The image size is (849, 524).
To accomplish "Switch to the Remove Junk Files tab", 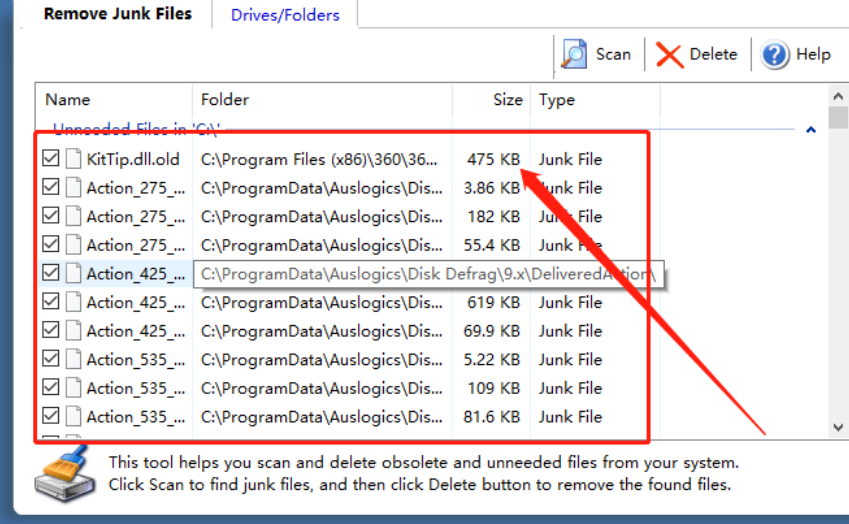I will 117,14.
